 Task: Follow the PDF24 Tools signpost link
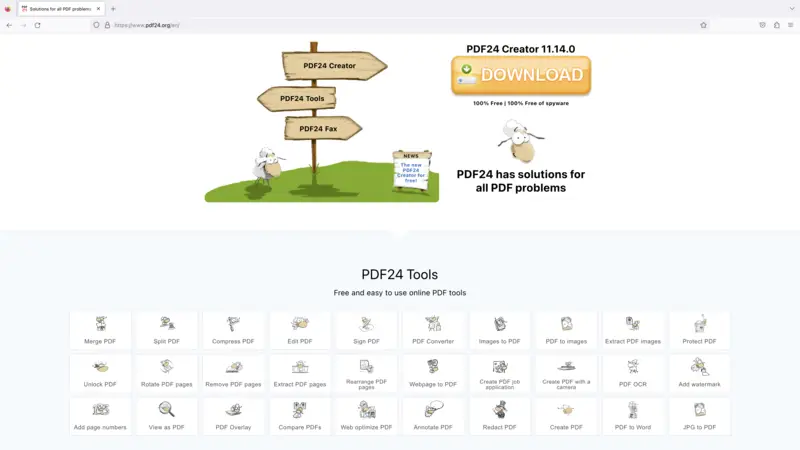click(297, 98)
